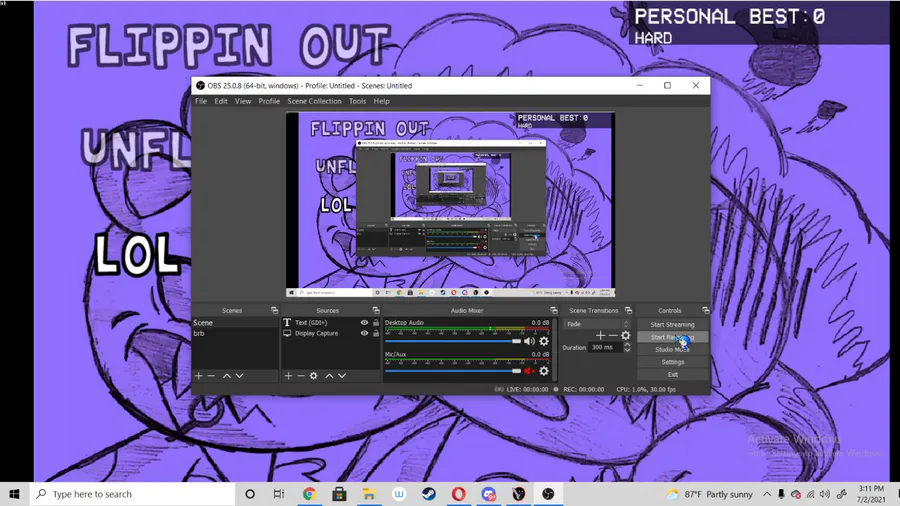Screen dimensions: 900x506
Task: Move source up in Sources list
Action: [329, 376]
